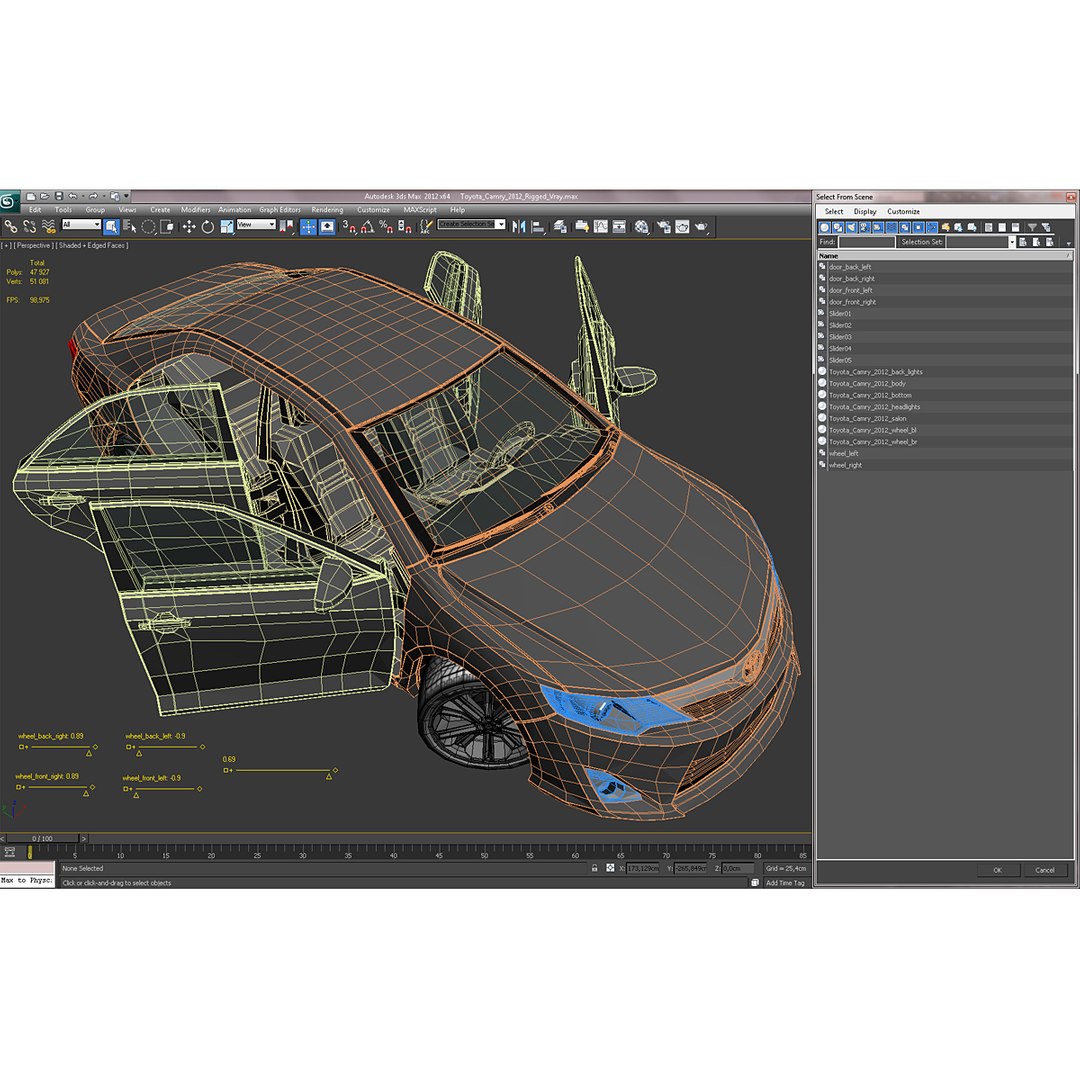
Task: Open mini curve editor icon beside timeline
Action: click(9, 853)
